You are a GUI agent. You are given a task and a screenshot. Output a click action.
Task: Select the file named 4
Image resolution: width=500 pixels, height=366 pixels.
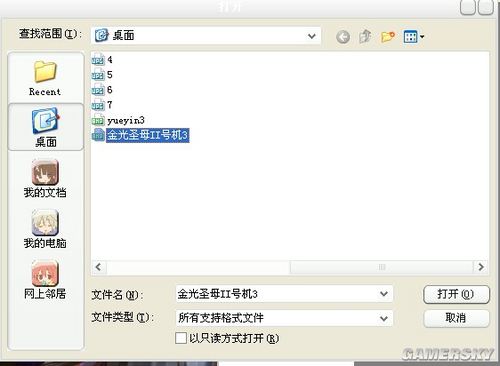click(x=110, y=60)
